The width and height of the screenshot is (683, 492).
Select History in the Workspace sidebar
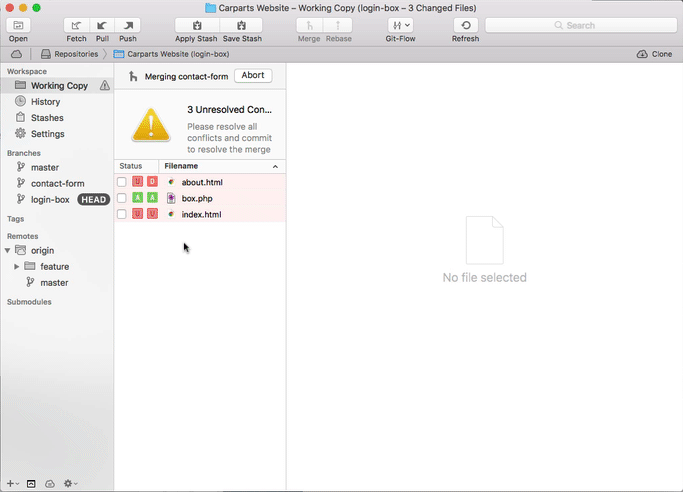click(x=45, y=102)
